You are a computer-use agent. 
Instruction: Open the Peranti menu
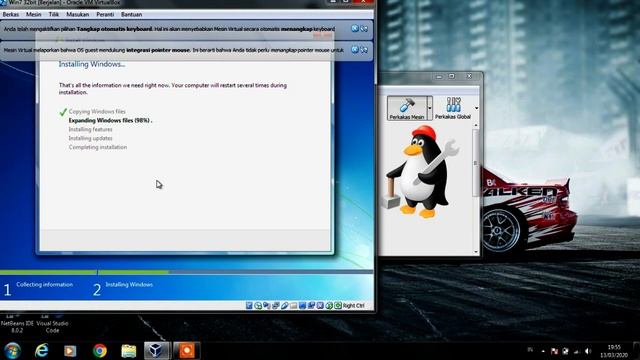105,14
